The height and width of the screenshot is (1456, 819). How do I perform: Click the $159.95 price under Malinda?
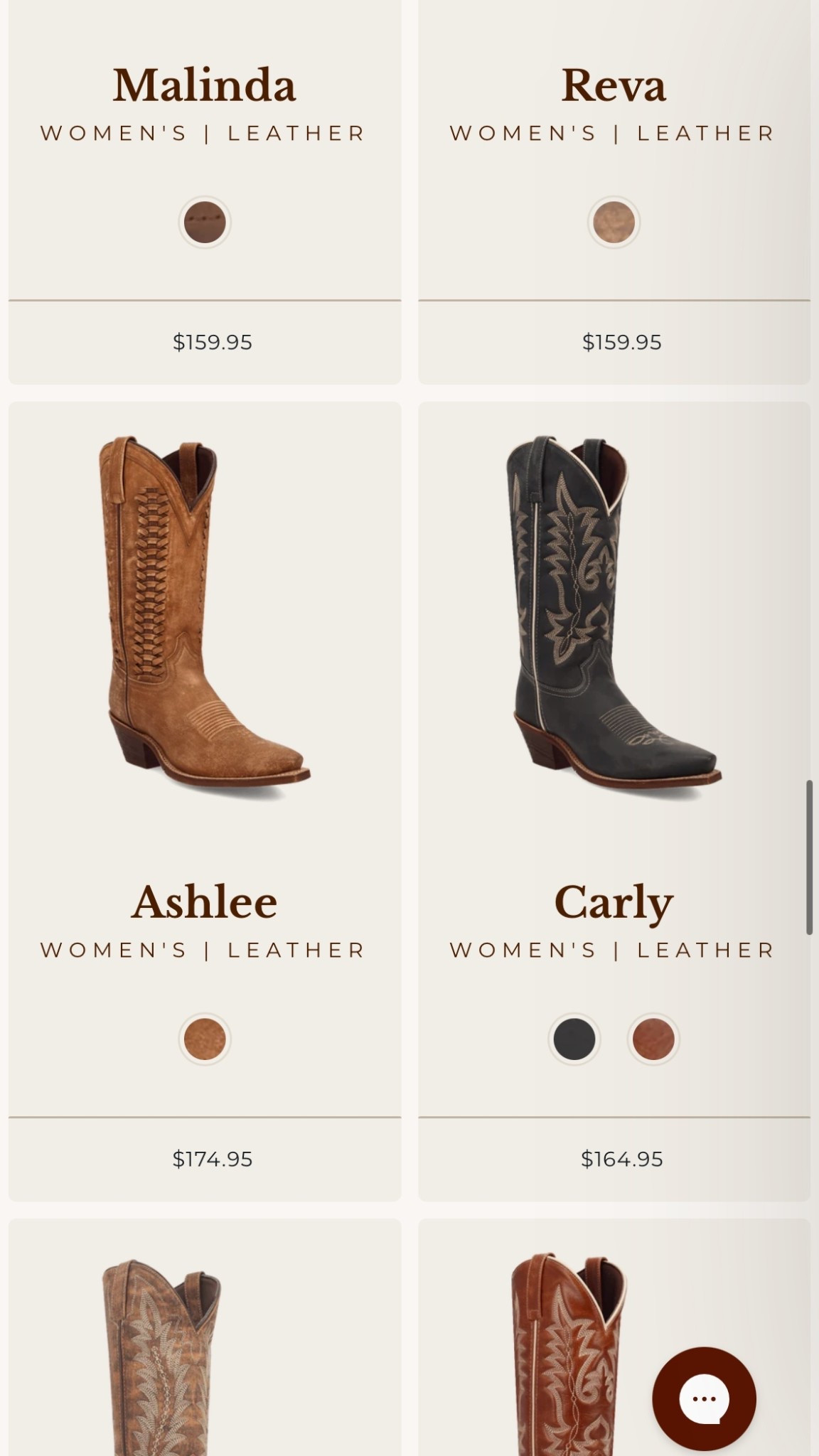212,342
